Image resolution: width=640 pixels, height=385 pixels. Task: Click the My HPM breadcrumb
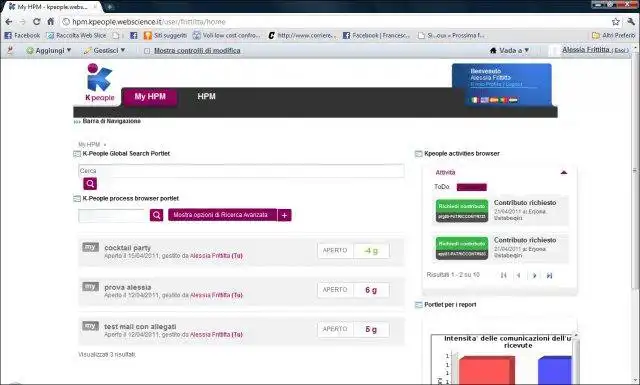(x=89, y=145)
